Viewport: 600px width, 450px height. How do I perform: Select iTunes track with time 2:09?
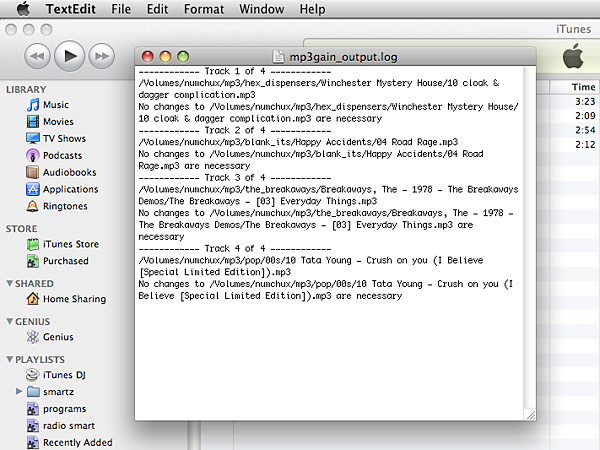coord(585,116)
